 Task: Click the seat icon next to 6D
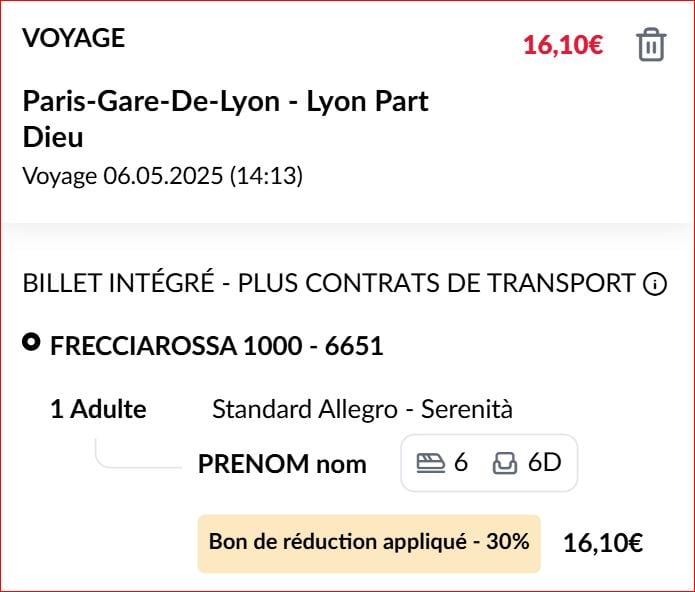(505, 463)
